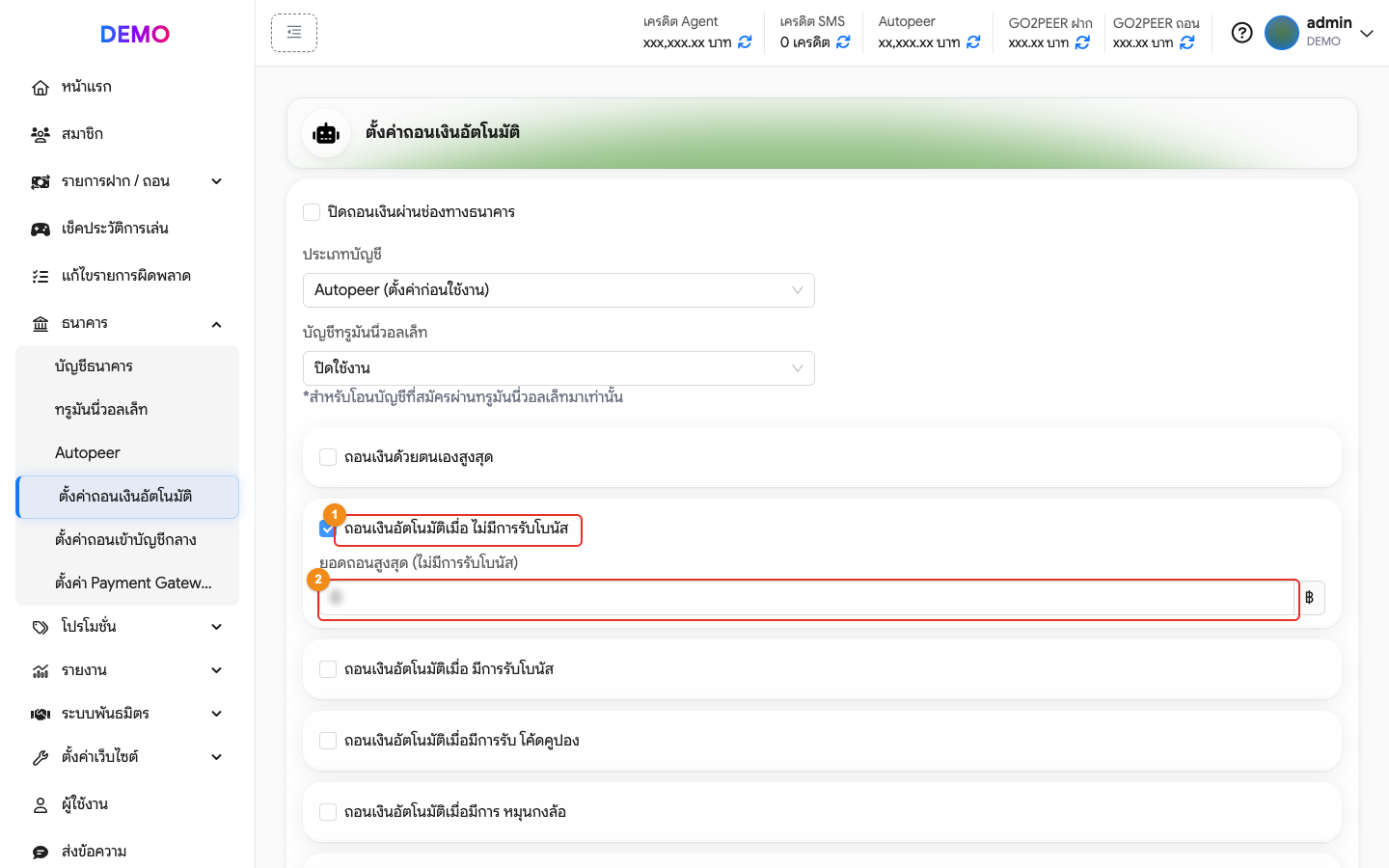Open บัญชีธนาคาร submenu item
Screen dimensions: 1389x868
point(127,366)
